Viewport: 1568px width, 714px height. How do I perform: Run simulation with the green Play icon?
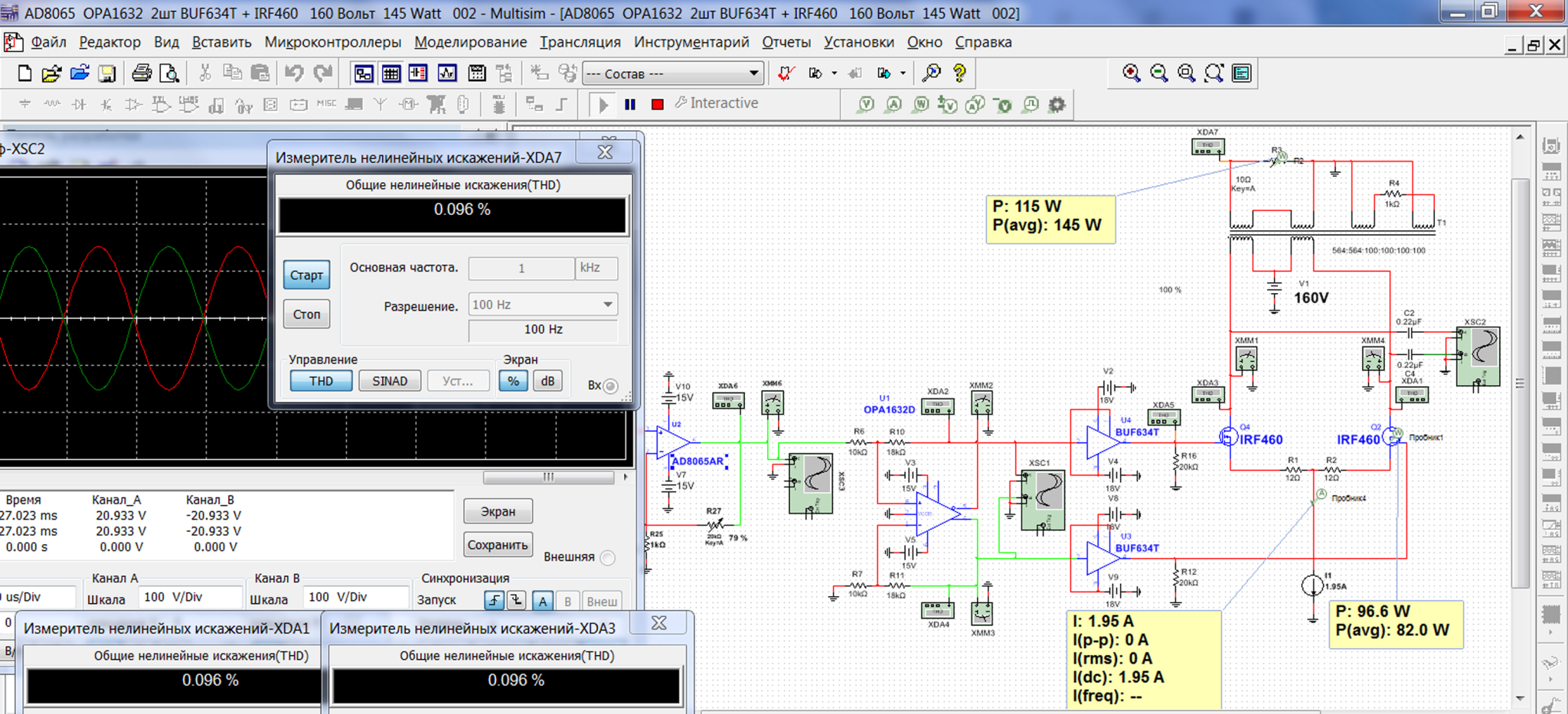click(x=603, y=104)
